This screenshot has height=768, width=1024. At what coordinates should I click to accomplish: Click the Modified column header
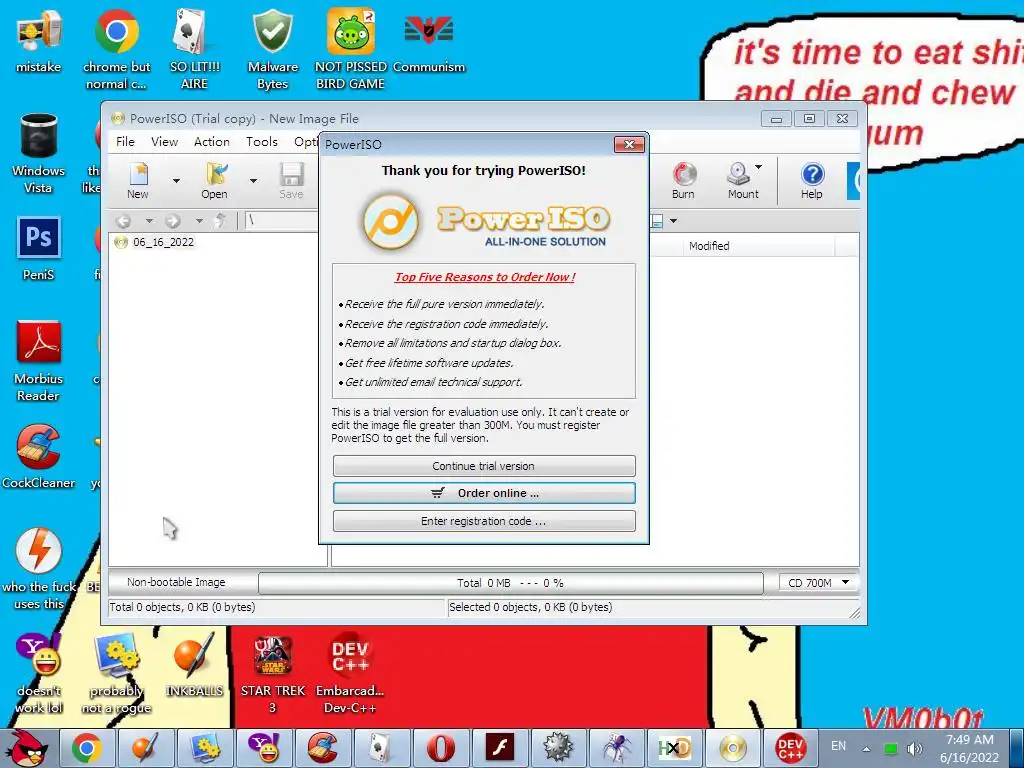point(758,246)
